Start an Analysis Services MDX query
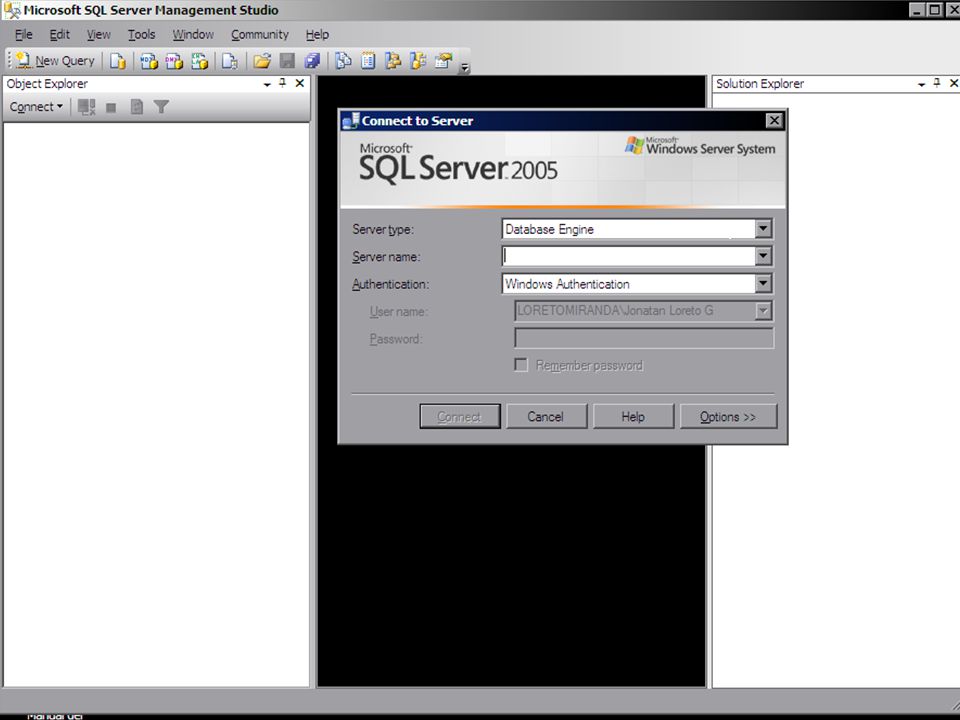This screenshot has height=720, width=960. pos(149,61)
